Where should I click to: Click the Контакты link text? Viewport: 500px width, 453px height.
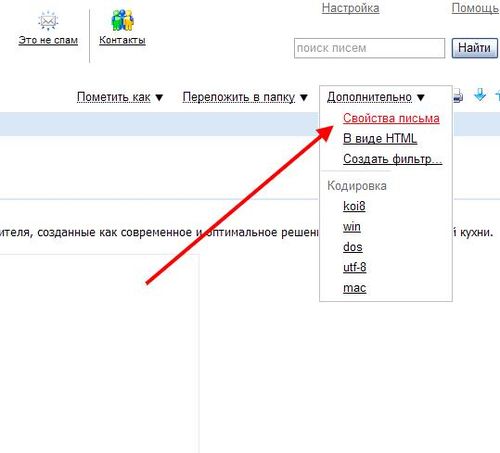coord(122,40)
